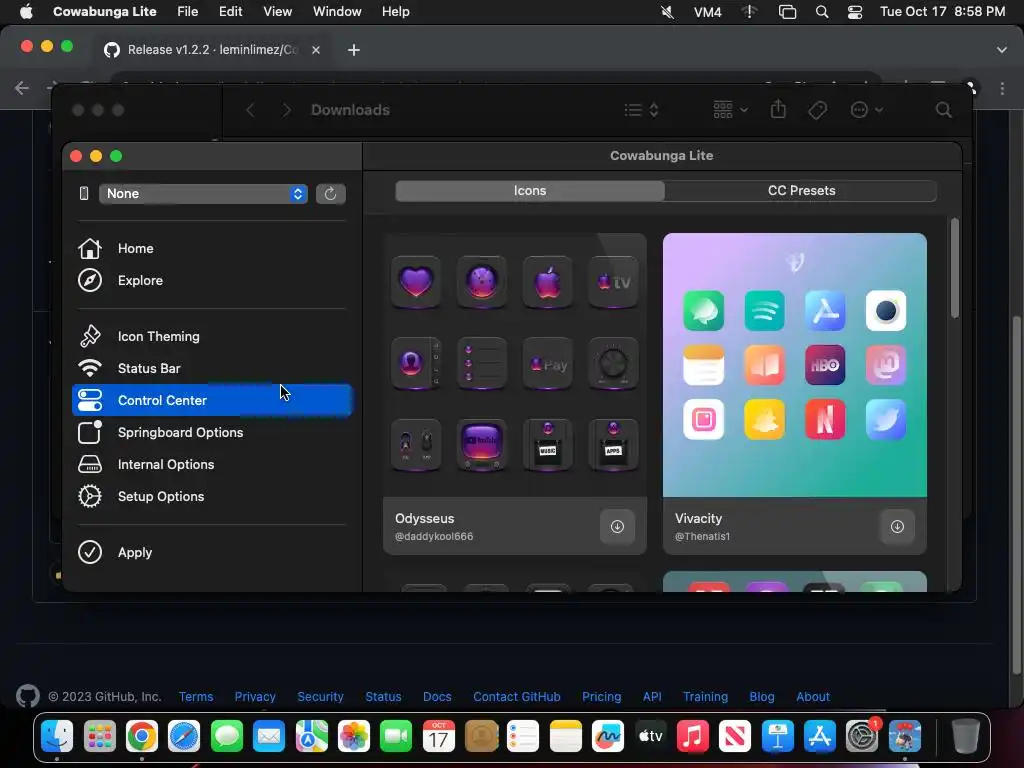The height and width of the screenshot is (768, 1024).
Task: Click the theme list scrollbar
Action: click(955, 269)
